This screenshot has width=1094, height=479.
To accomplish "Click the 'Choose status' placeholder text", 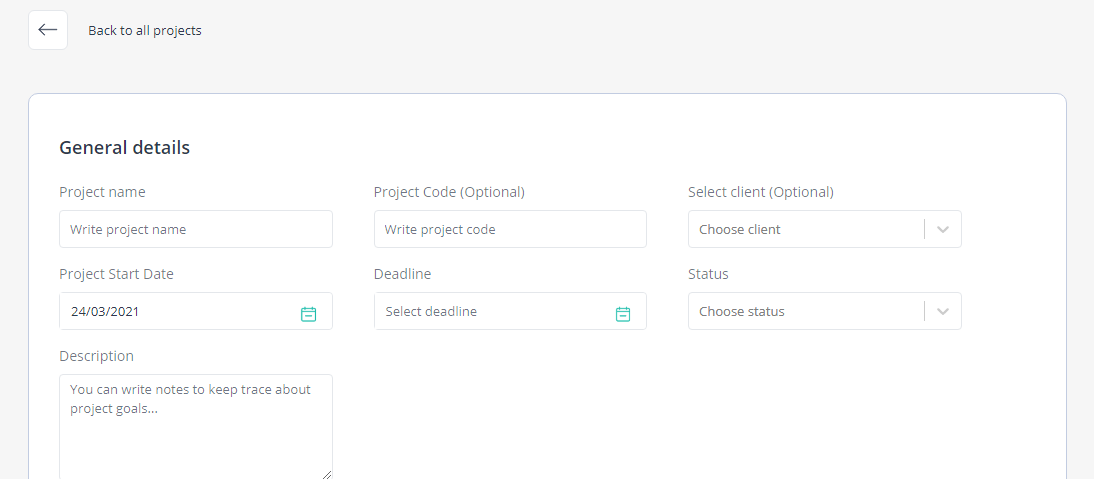I will (742, 312).
